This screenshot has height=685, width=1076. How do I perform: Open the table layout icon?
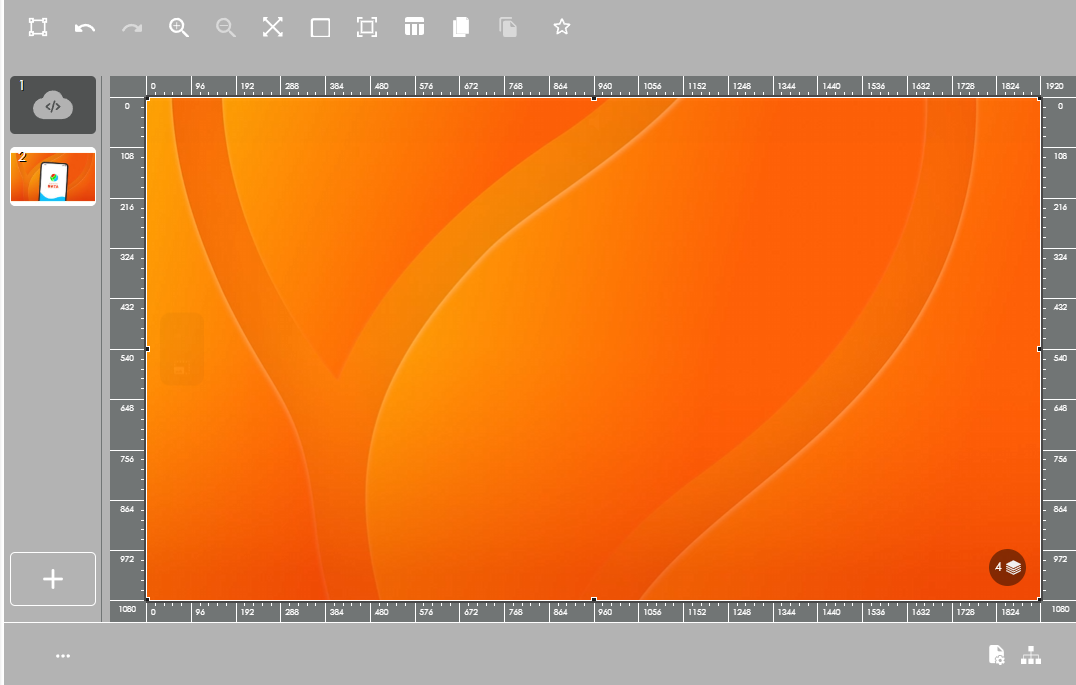click(x=414, y=27)
